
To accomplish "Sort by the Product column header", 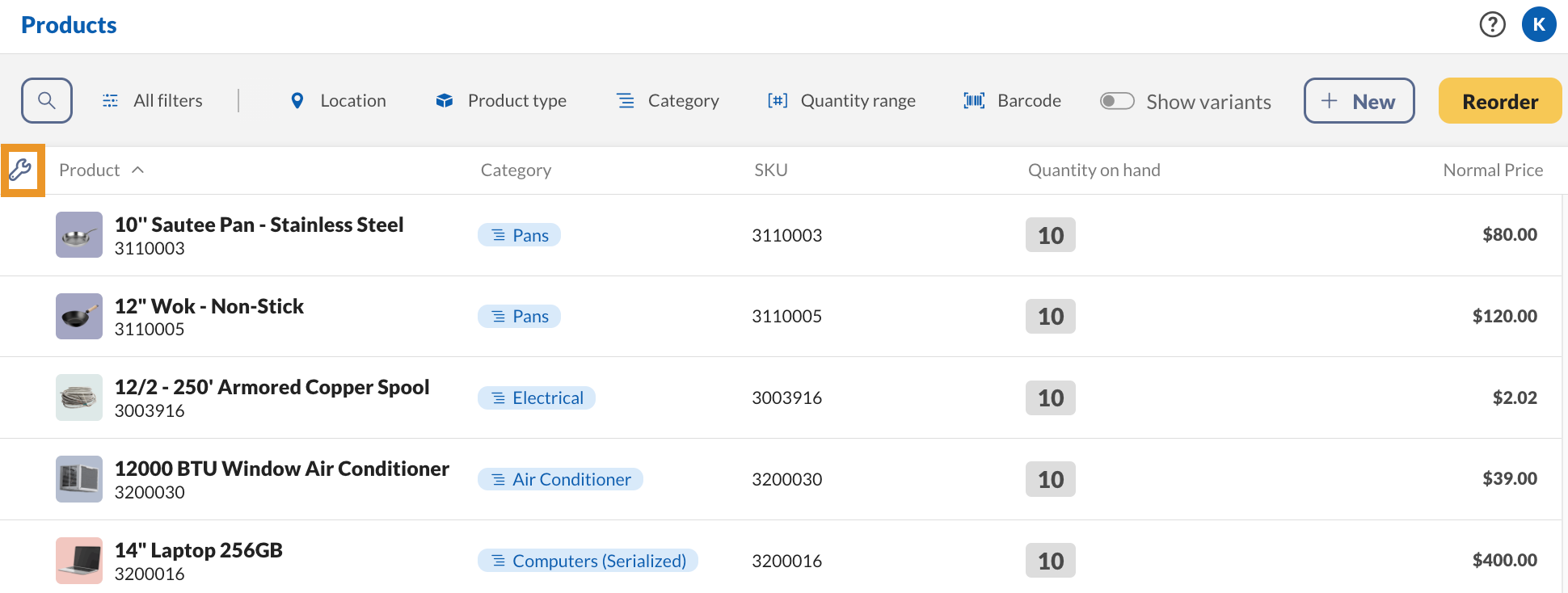I will (x=90, y=170).
